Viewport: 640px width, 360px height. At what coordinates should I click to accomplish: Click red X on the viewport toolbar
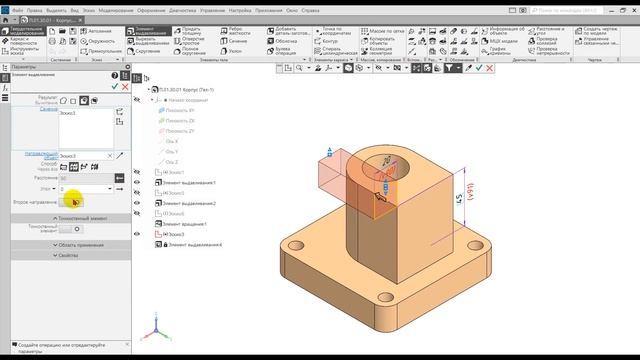pyautogui.click(x=489, y=68)
